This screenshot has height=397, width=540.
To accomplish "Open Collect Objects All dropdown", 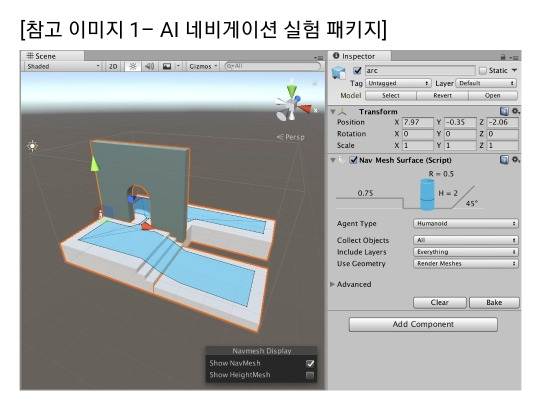I will point(466,240).
